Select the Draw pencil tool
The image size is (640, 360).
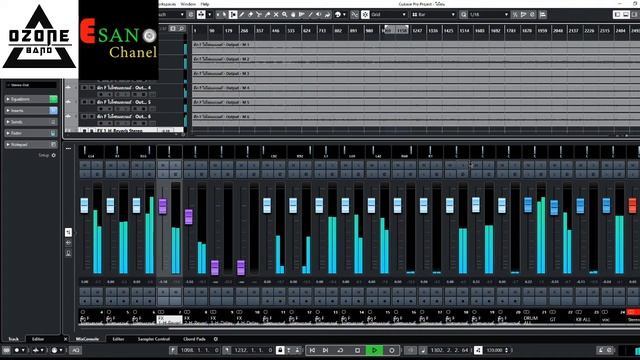pos(241,14)
